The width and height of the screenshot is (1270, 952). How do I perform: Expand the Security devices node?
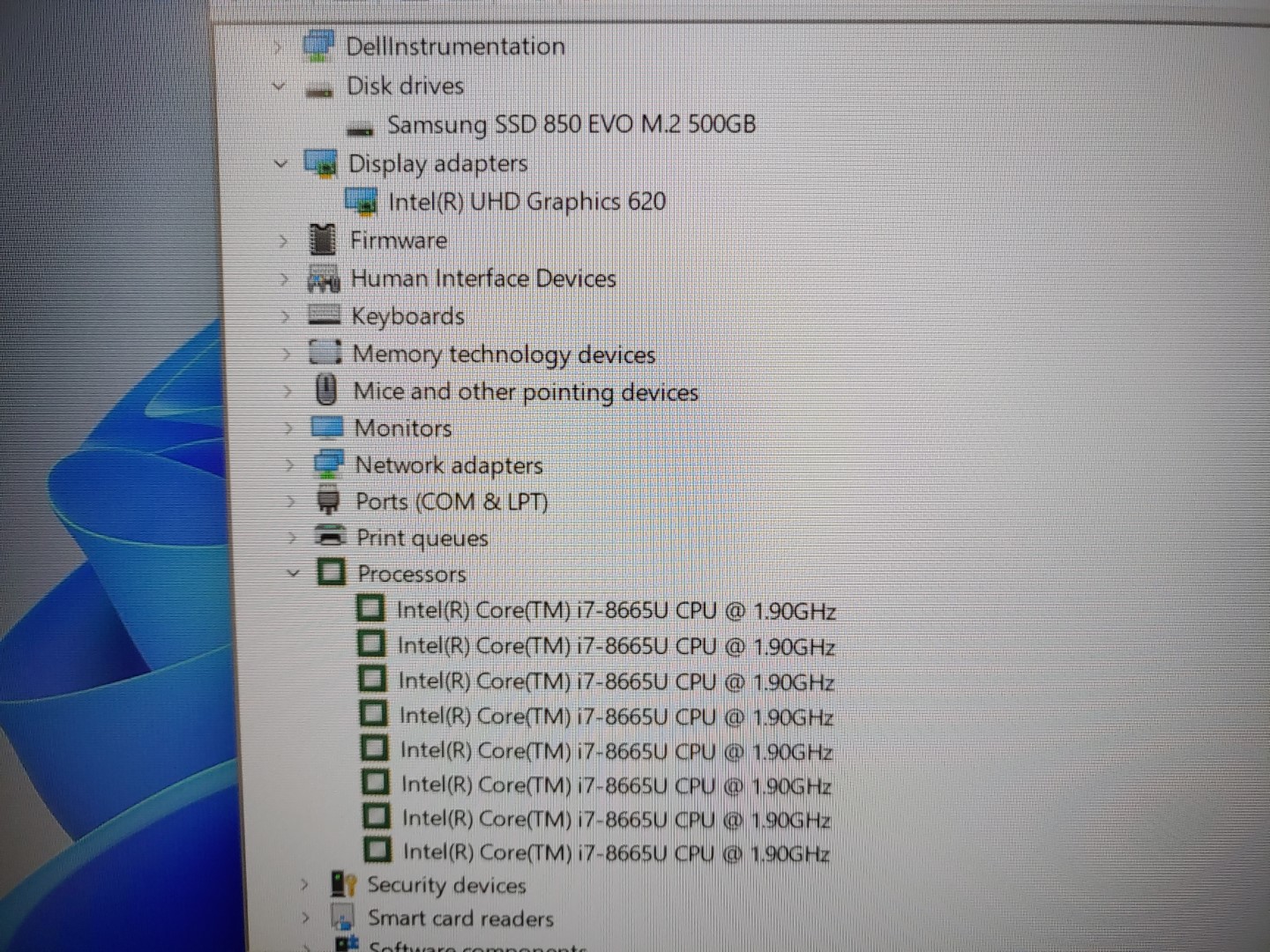pyautogui.click(x=304, y=884)
